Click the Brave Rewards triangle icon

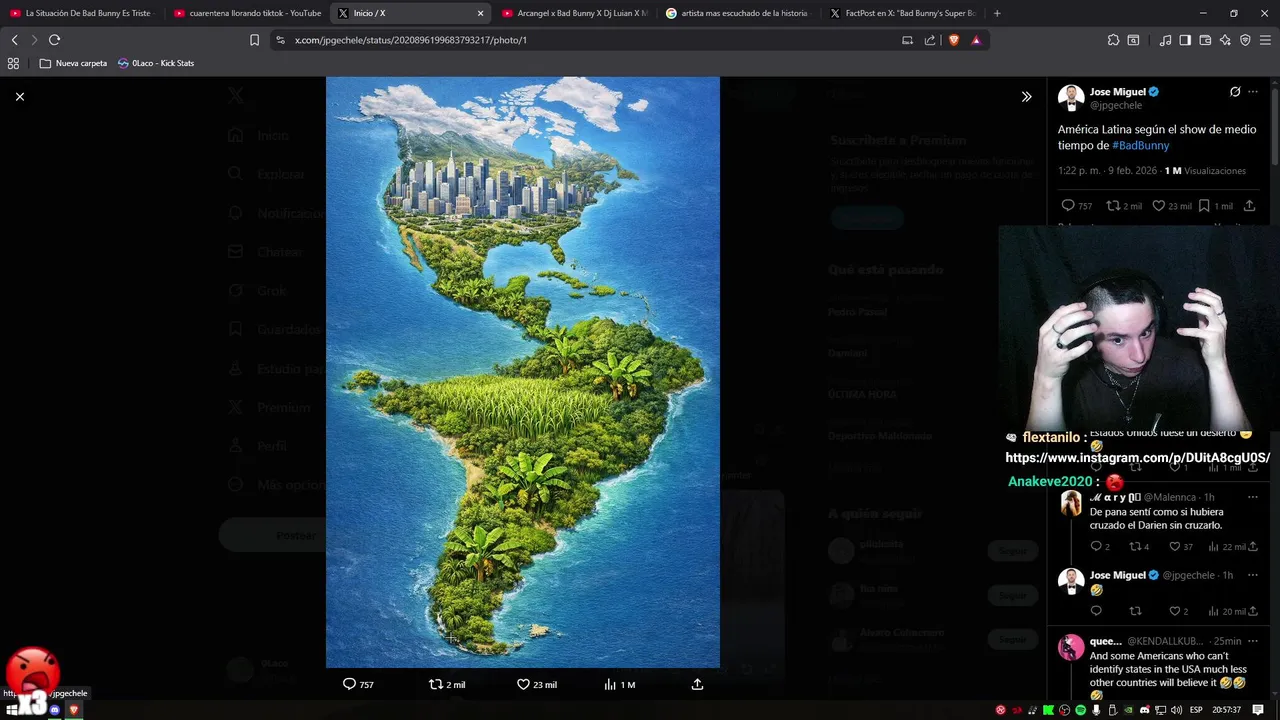[976, 40]
